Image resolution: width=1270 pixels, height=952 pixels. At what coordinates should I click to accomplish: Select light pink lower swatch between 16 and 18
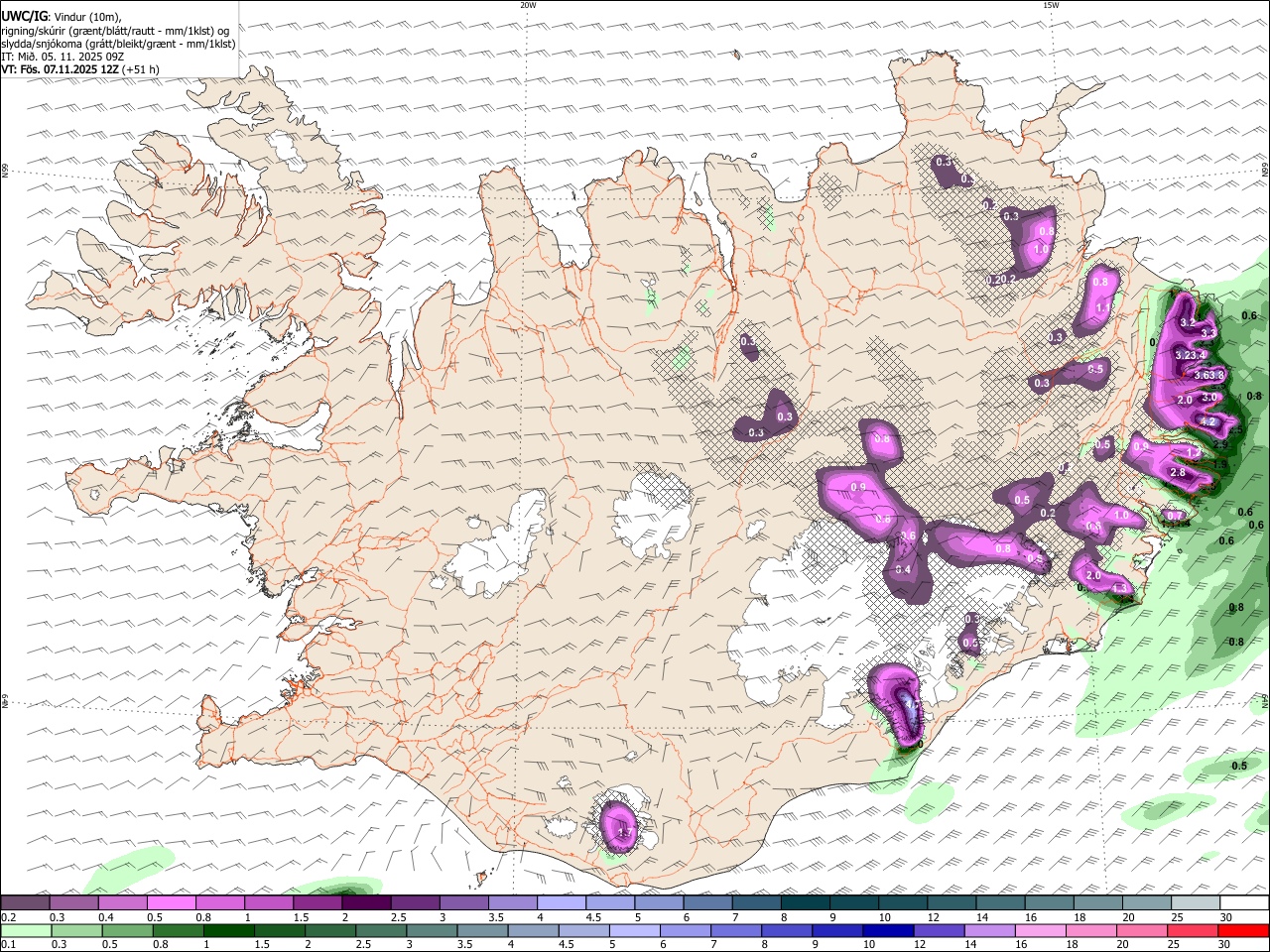(x=1040, y=930)
